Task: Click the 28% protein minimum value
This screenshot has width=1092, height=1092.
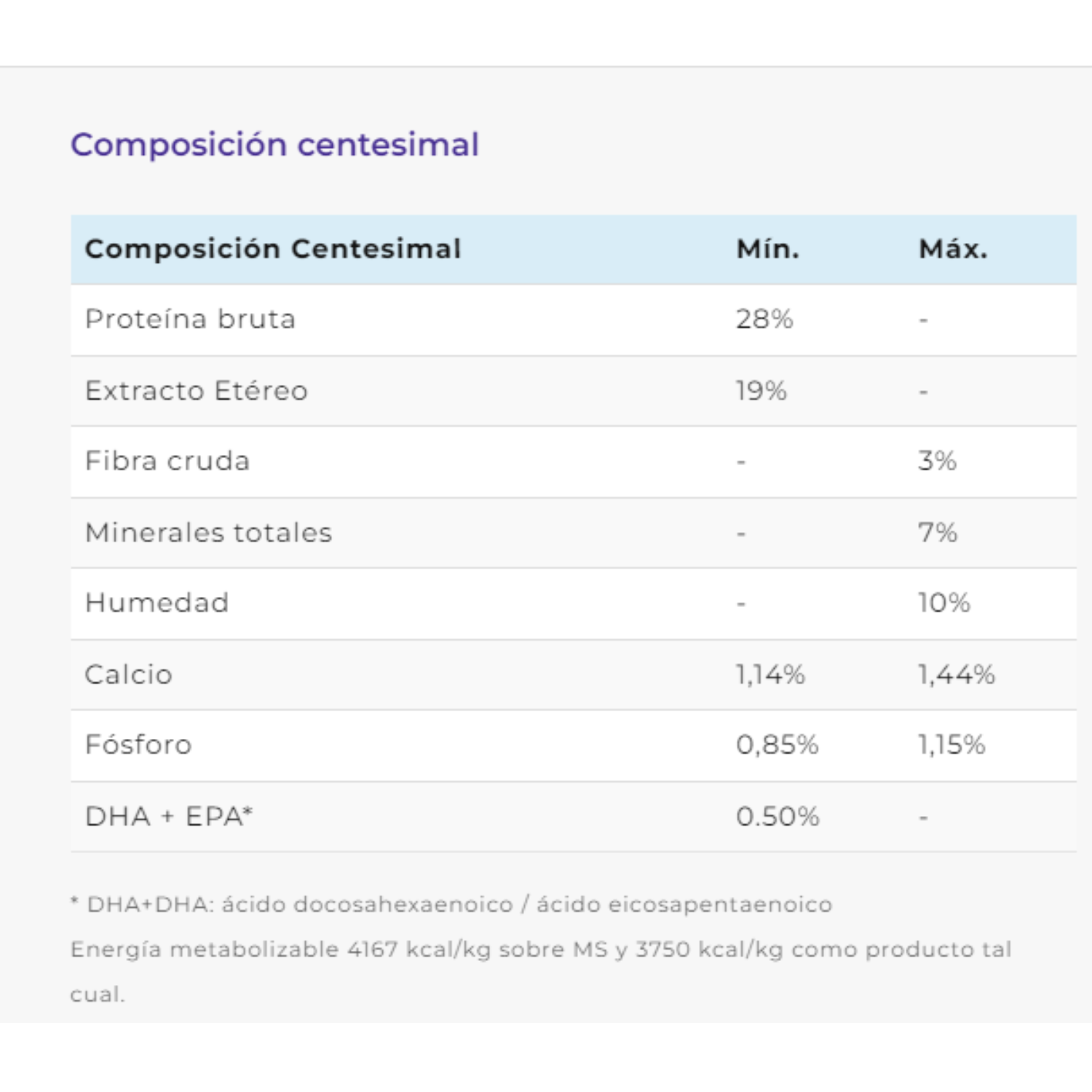Action: (x=764, y=319)
